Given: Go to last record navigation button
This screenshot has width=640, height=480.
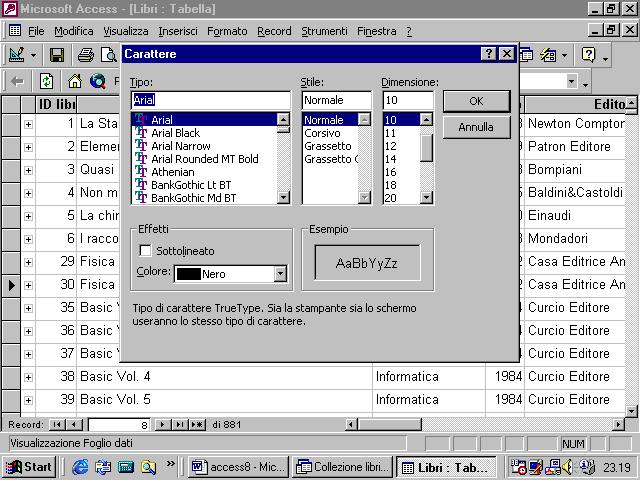Looking at the screenshot, I should click(x=179, y=424).
